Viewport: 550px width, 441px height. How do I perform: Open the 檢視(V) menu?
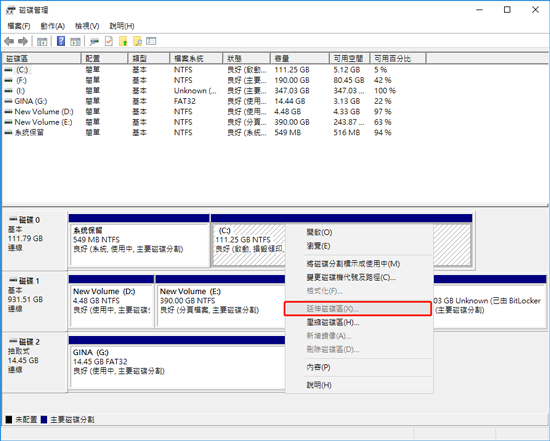point(87,26)
